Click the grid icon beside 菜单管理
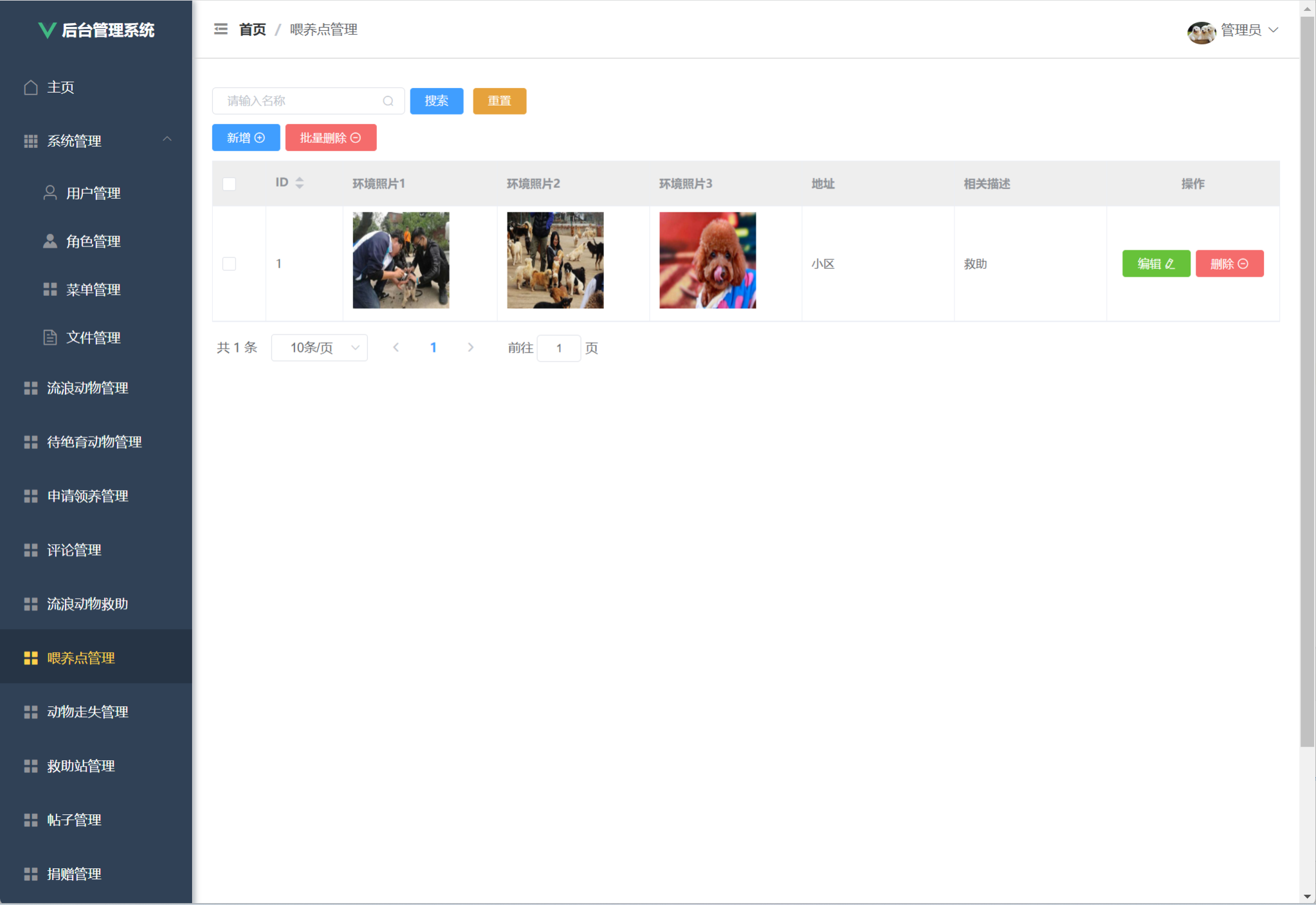 click(x=50, y=289)
